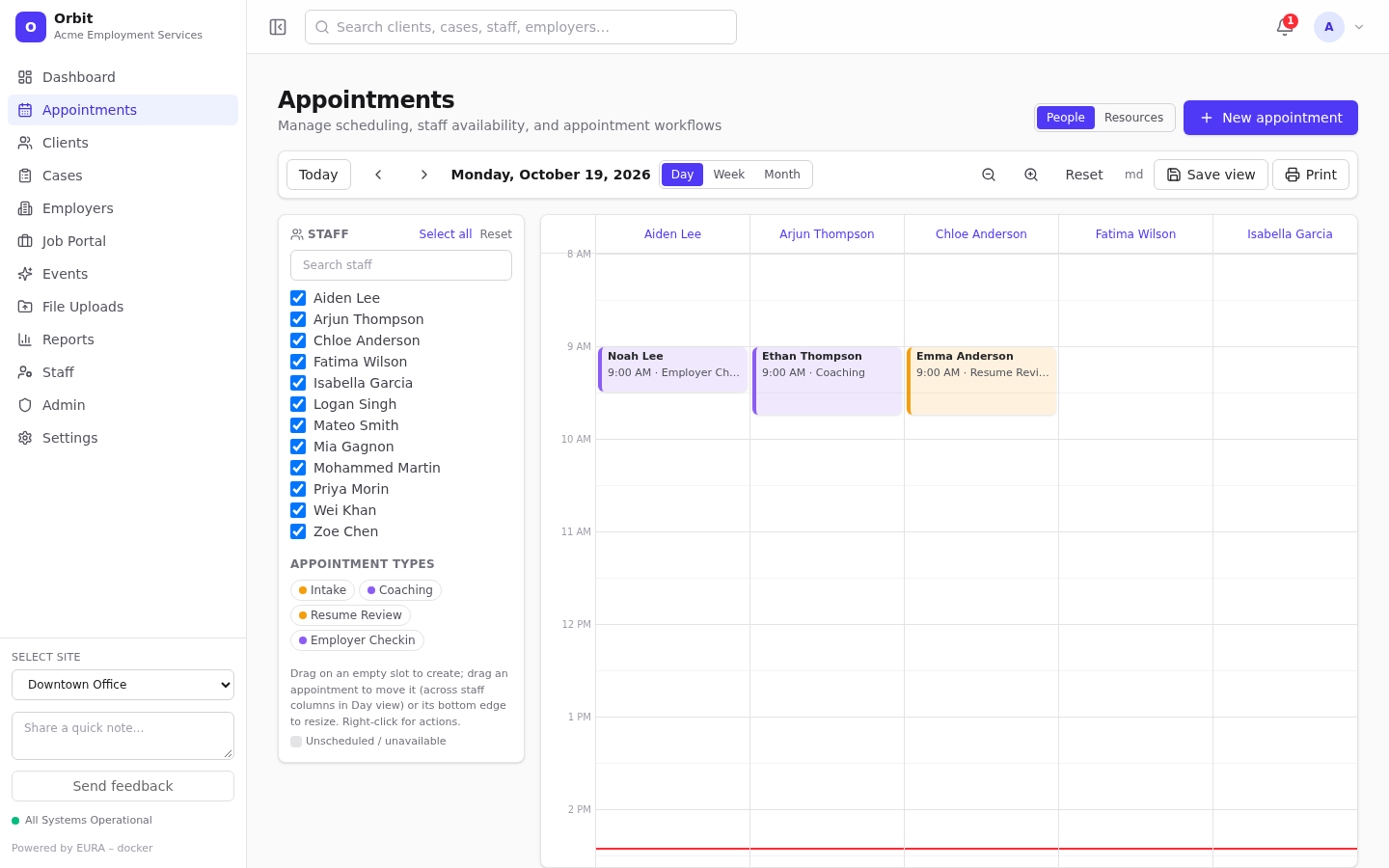The height and width of the screenshot is (868, 1389).
Task: Toggle the sidebar collapse icon
Action: click(x=278, y=27)
